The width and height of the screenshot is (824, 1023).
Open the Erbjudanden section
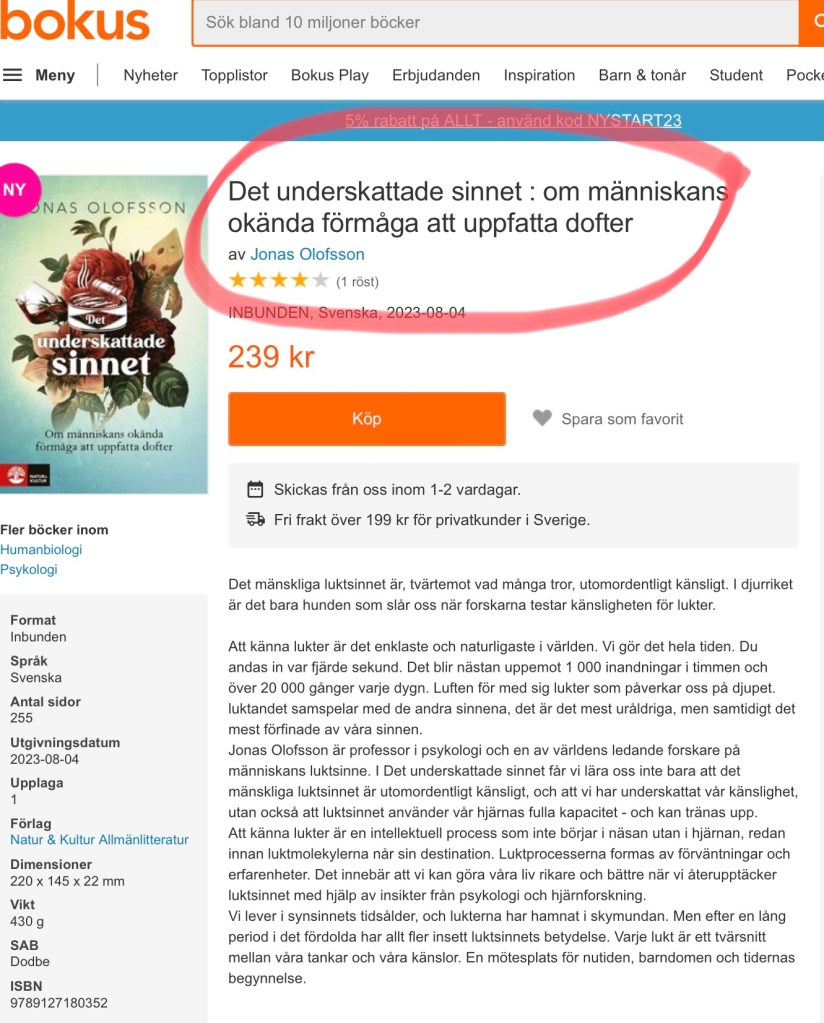point(436,75)
